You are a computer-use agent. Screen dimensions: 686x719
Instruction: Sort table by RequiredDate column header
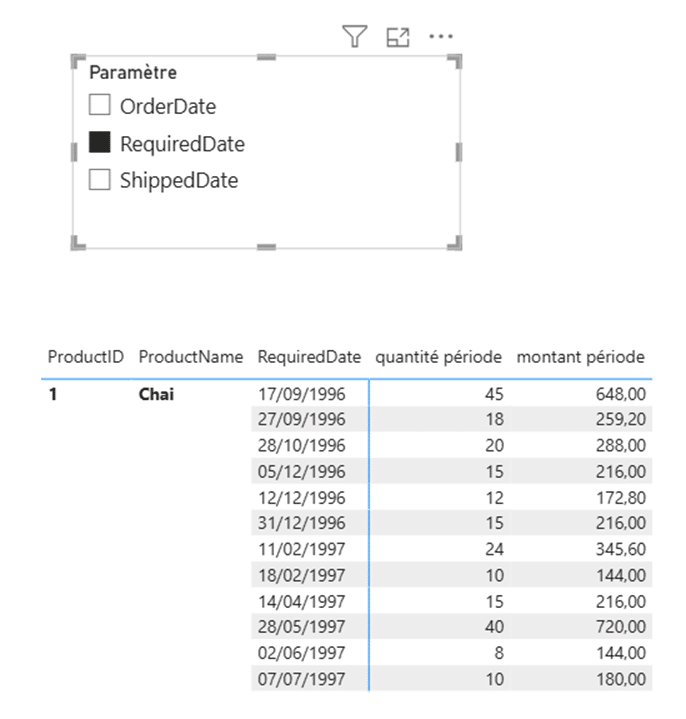[309, 357]
